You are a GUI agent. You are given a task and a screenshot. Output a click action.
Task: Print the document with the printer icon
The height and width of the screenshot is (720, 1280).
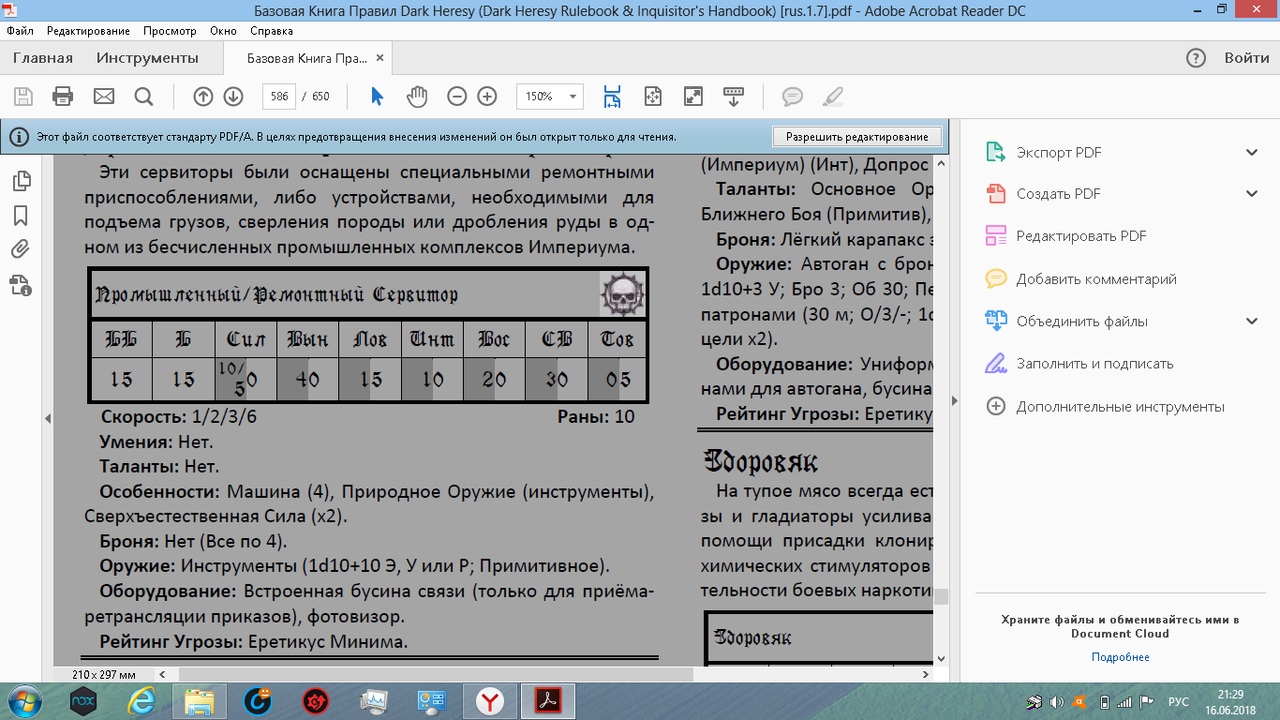pyautogui.click(x=63, y=96)
